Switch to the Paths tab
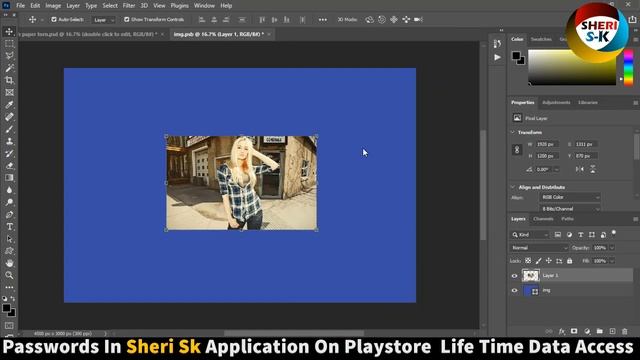 click(x=567, y=219)
